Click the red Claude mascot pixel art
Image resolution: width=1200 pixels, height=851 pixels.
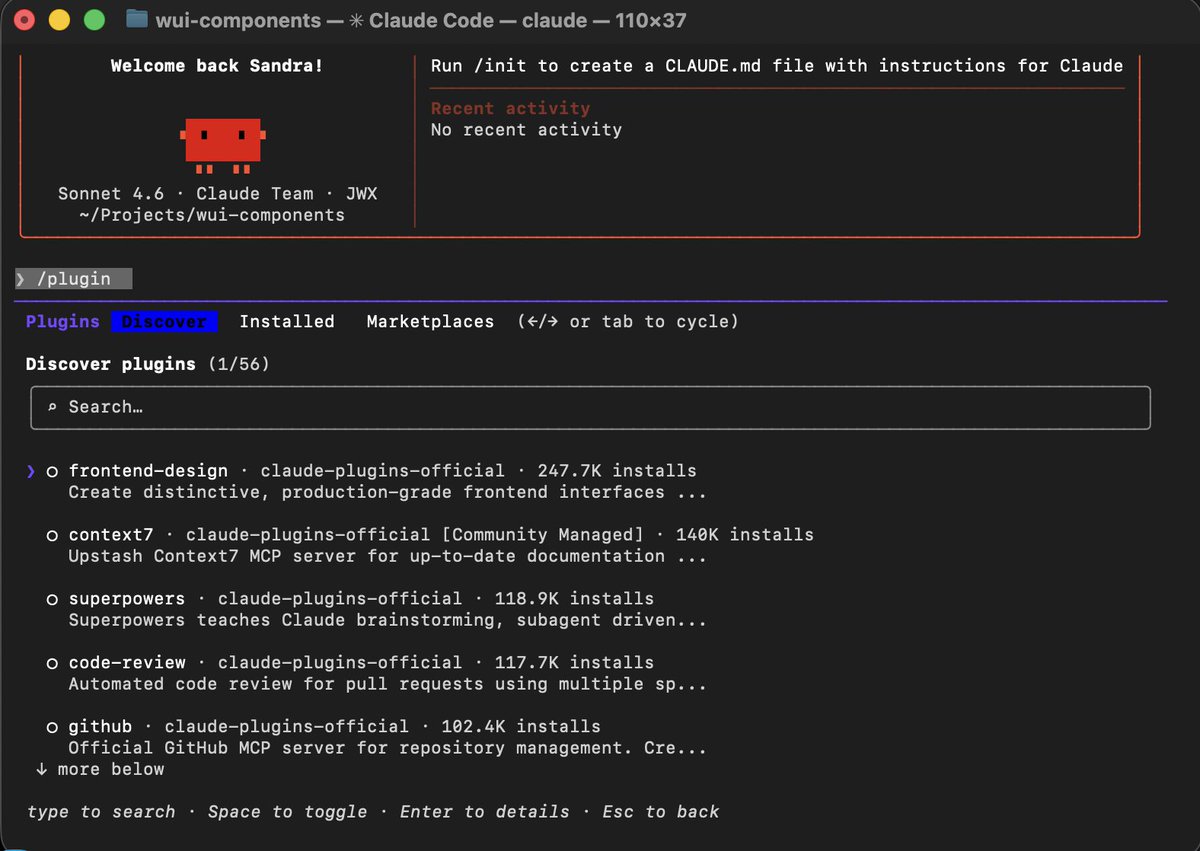coord(222,145)
